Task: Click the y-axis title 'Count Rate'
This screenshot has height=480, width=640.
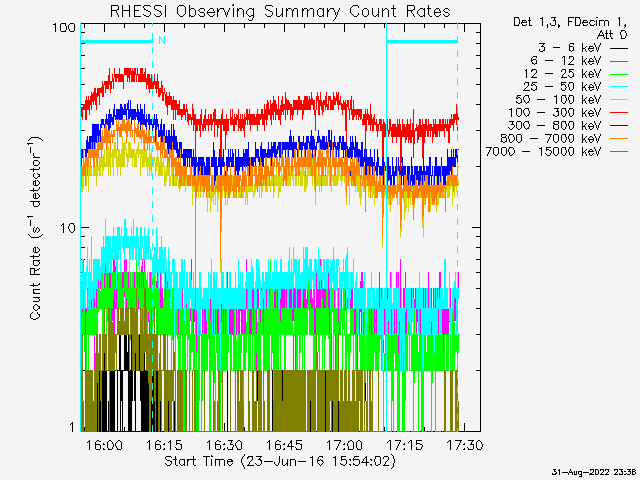Action: [x=36, y=283]
